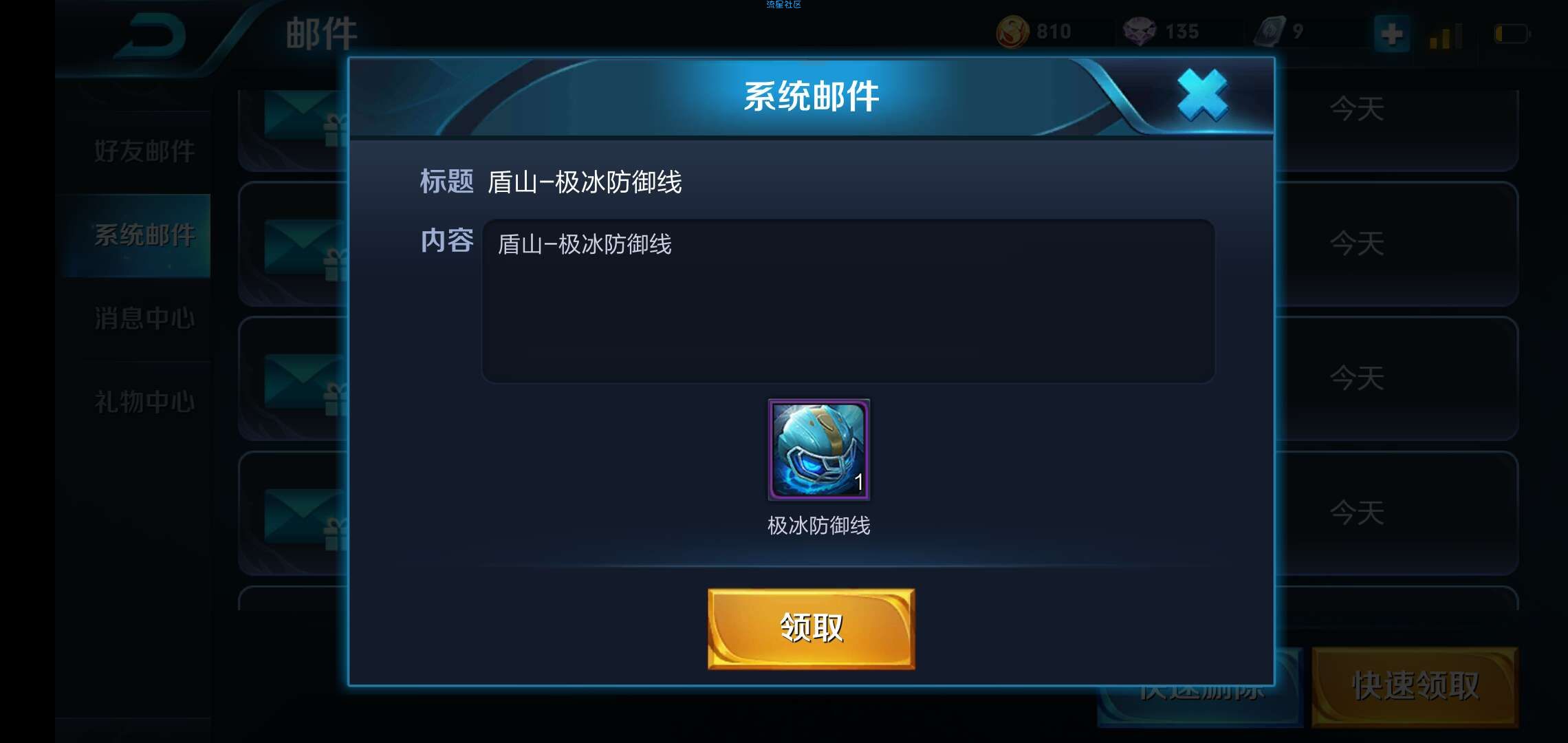Claim reward with 领取 button
The width and height of the screenshot is (1568, 743).
pyautogui.click(x=812, y=628)
